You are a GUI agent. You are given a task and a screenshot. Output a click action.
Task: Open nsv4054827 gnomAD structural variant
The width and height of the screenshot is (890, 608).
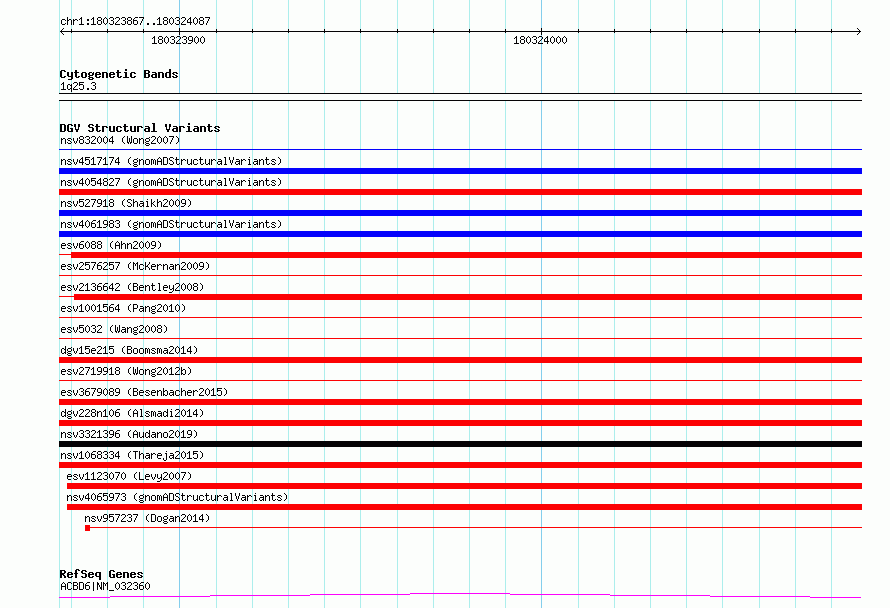pos(171,182)
